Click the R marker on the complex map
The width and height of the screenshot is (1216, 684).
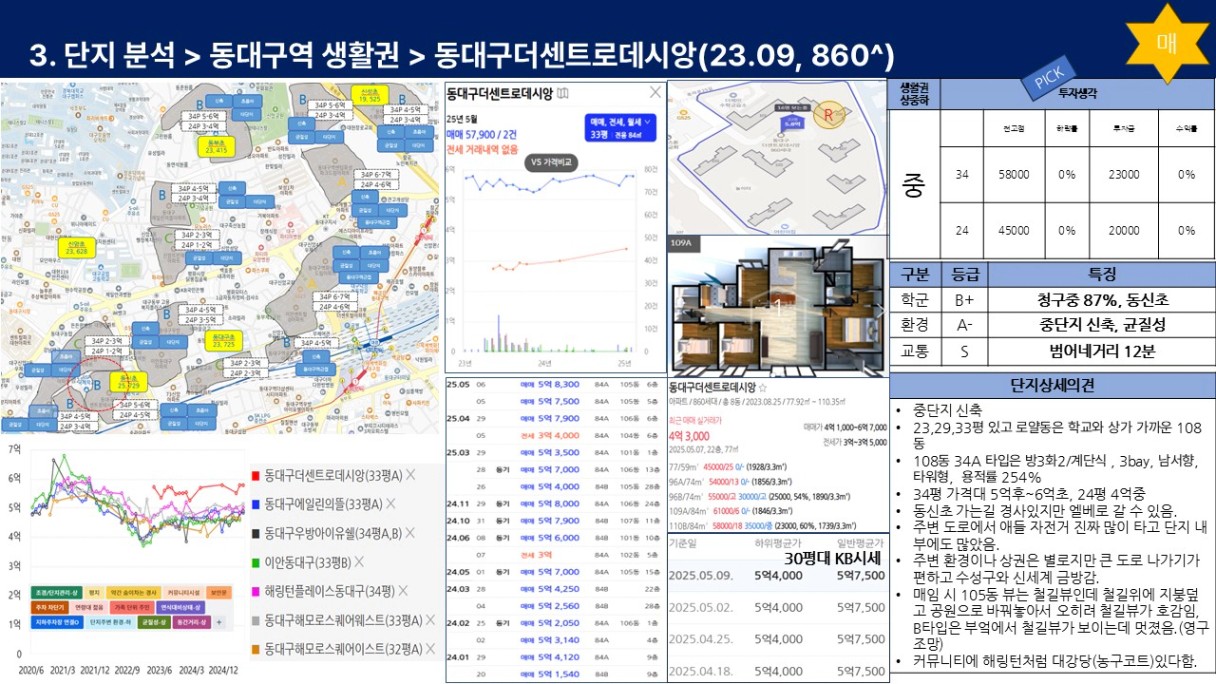click(828, 113)
